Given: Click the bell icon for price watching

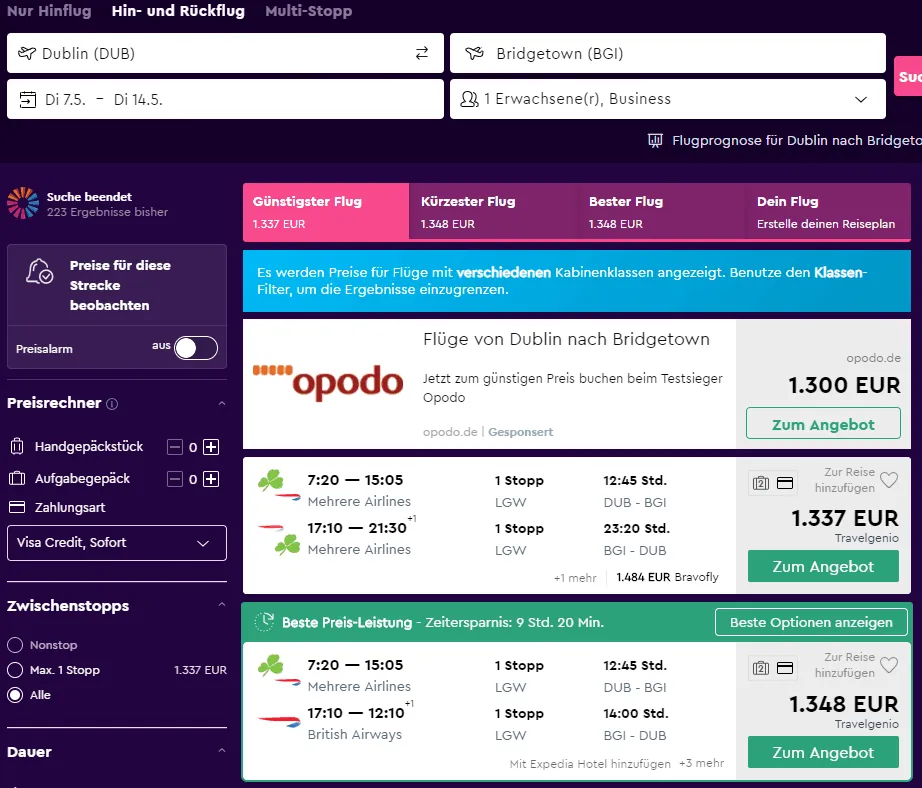Looking at the screenshot, I should coord(41,271).
